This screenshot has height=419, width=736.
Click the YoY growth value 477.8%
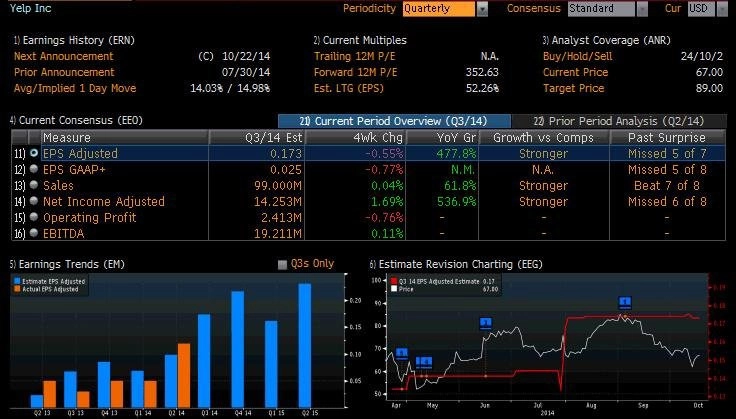[456, 153]
